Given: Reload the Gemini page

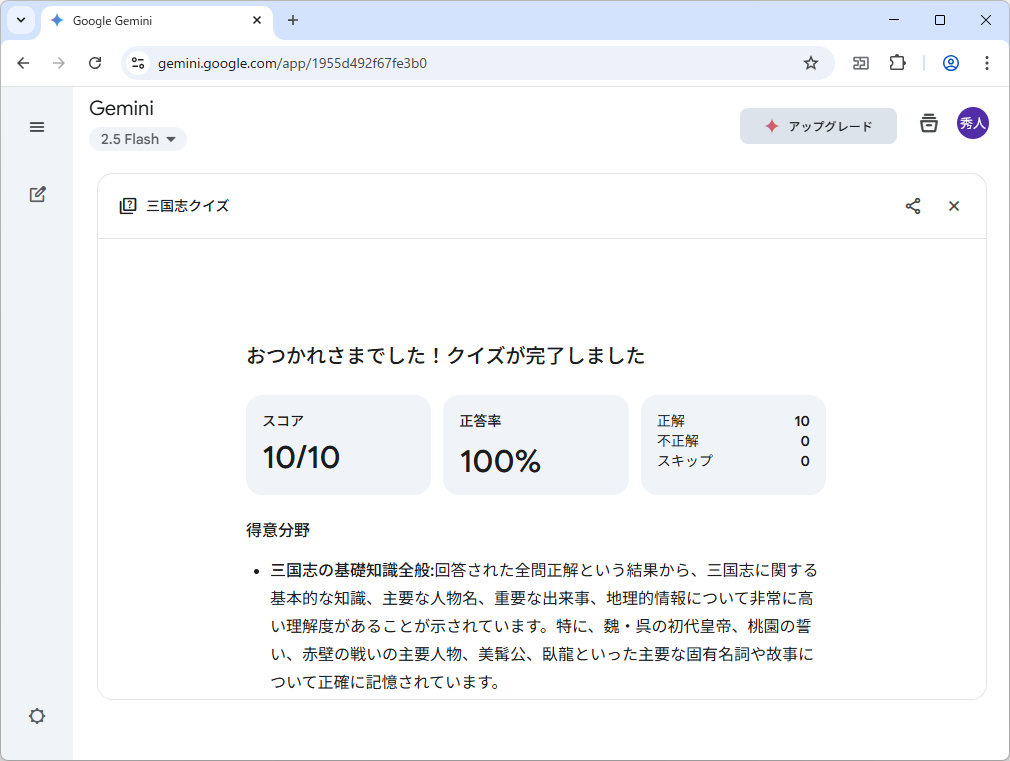Looking at the screenshot, I should click(x=95, y=62).
